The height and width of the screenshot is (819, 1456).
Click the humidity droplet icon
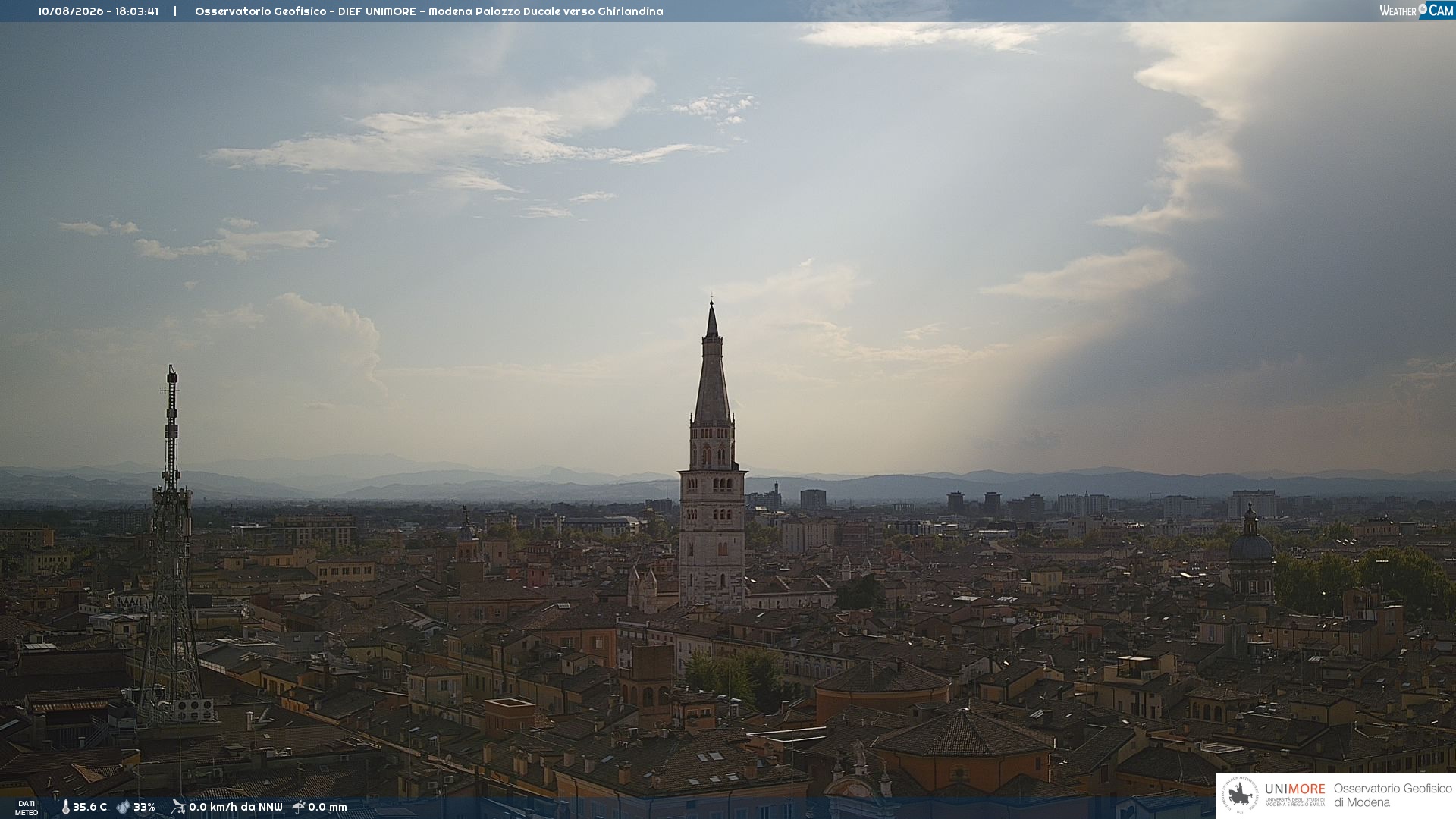(x=124, y=808)
